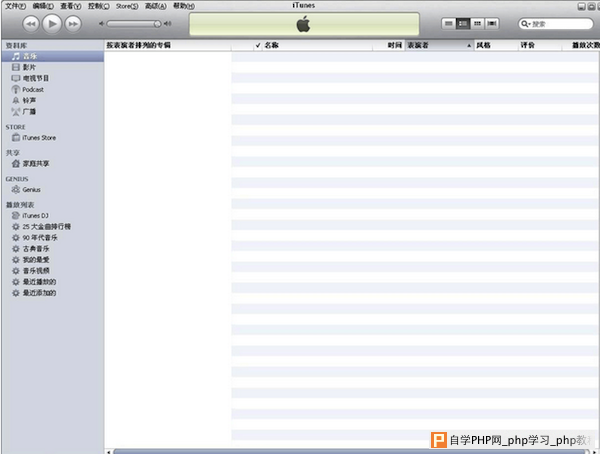Click the horizontal scrollbar

[x=350, y=452]
